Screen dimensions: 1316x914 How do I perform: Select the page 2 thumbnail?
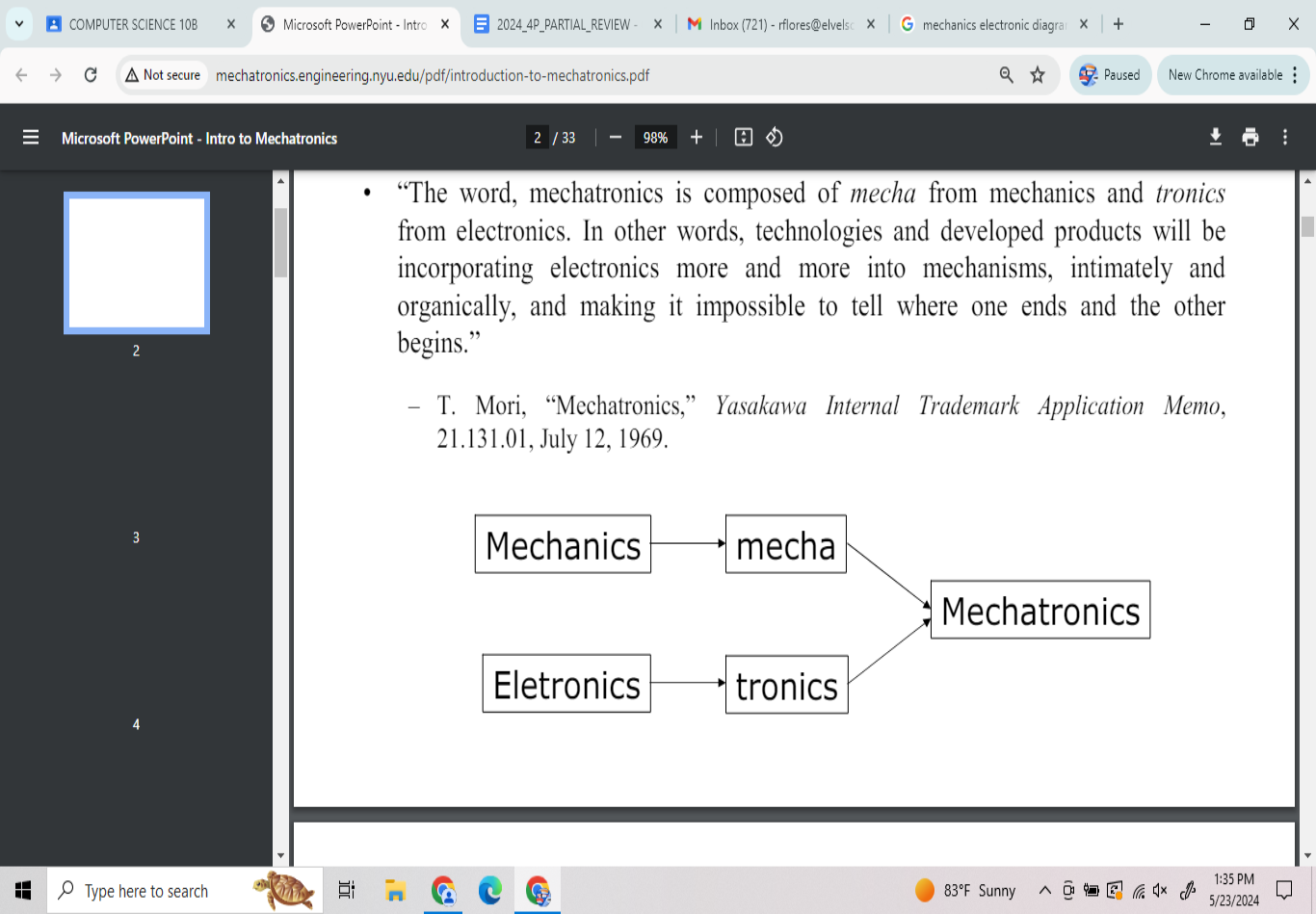click(137, 263)
